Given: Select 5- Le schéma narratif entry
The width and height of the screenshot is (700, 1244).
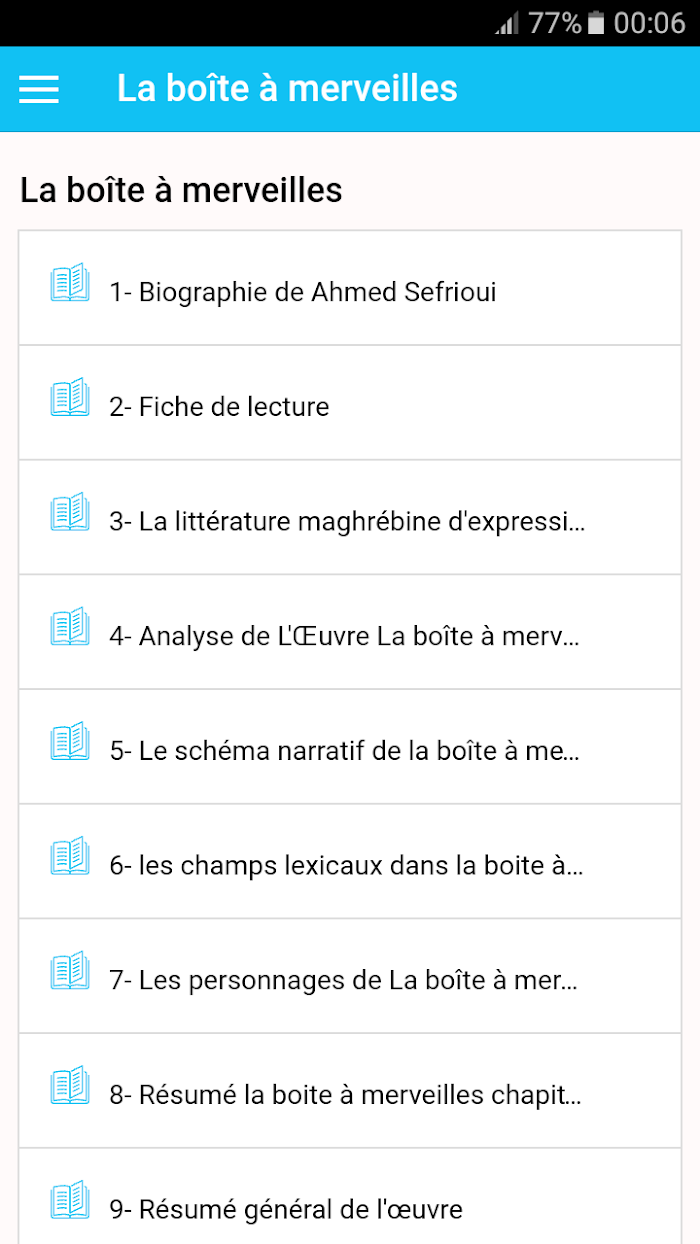Looking at the screenshot, I should tap(350, 747).
